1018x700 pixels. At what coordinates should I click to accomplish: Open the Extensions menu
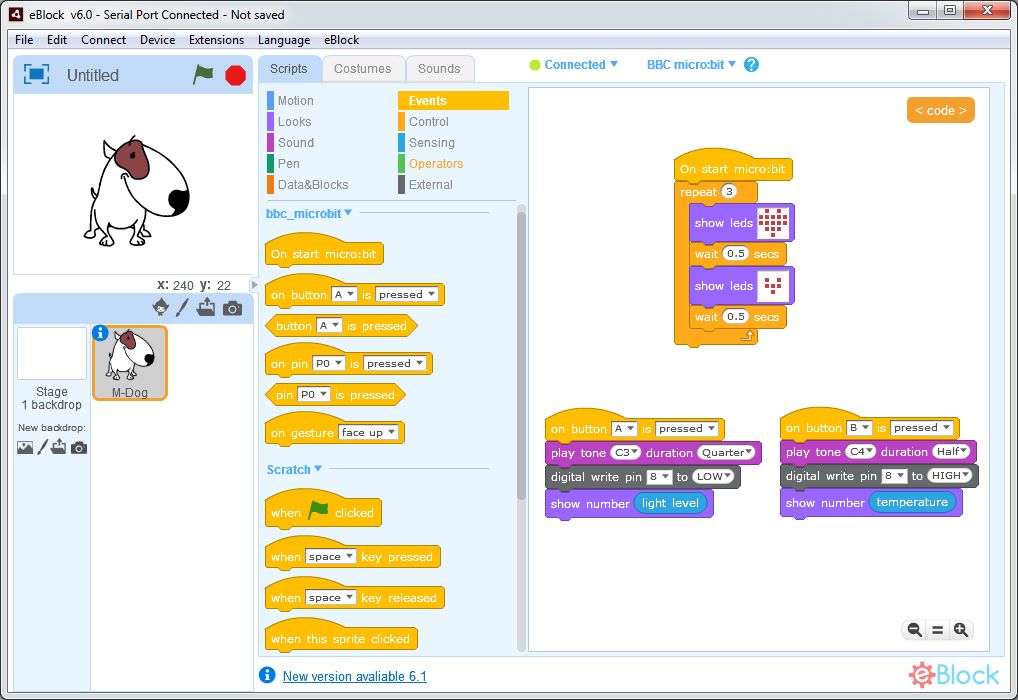216,40
